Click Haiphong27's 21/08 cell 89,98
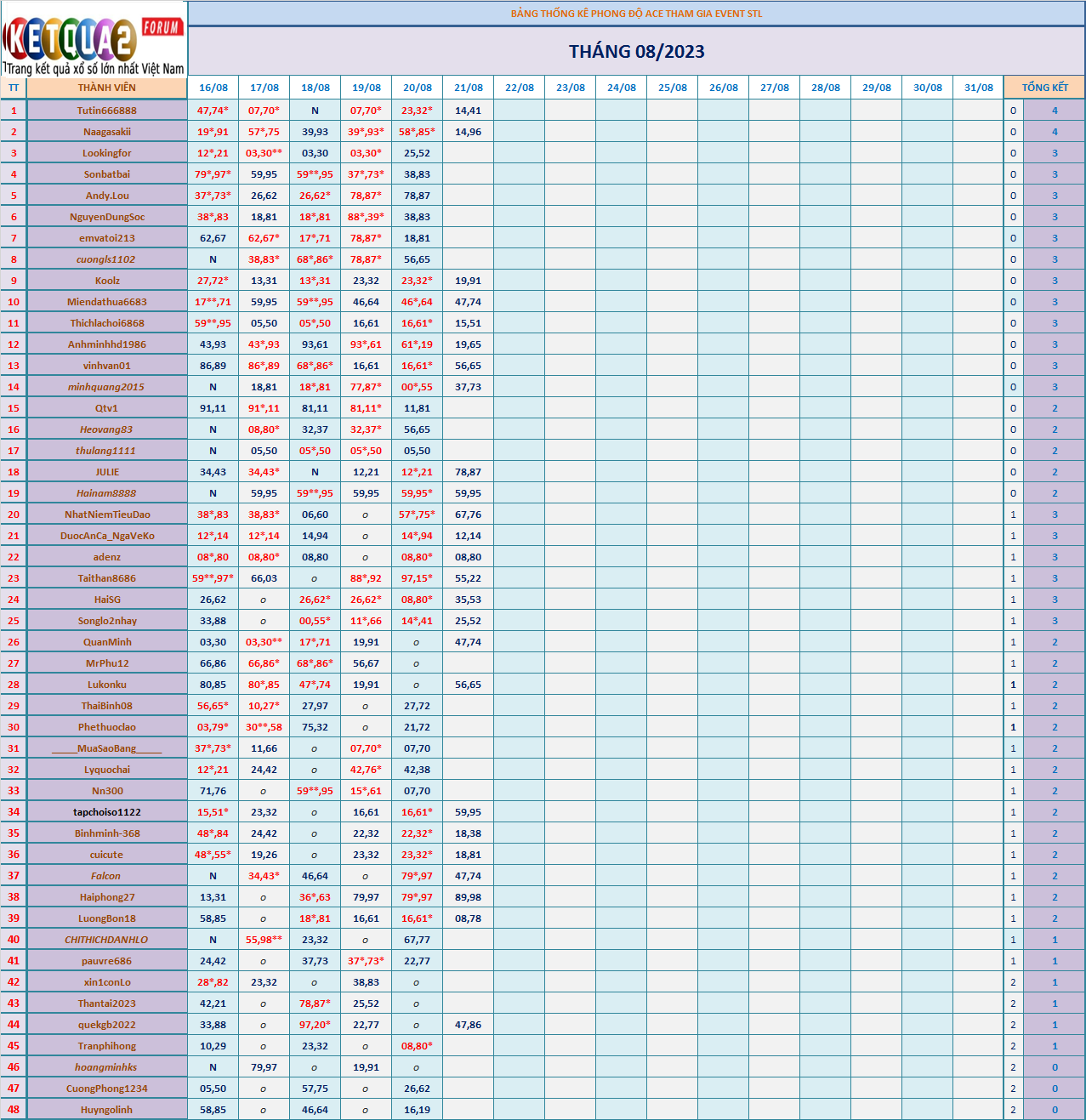1086x1120 pixels. click(469, 897)
